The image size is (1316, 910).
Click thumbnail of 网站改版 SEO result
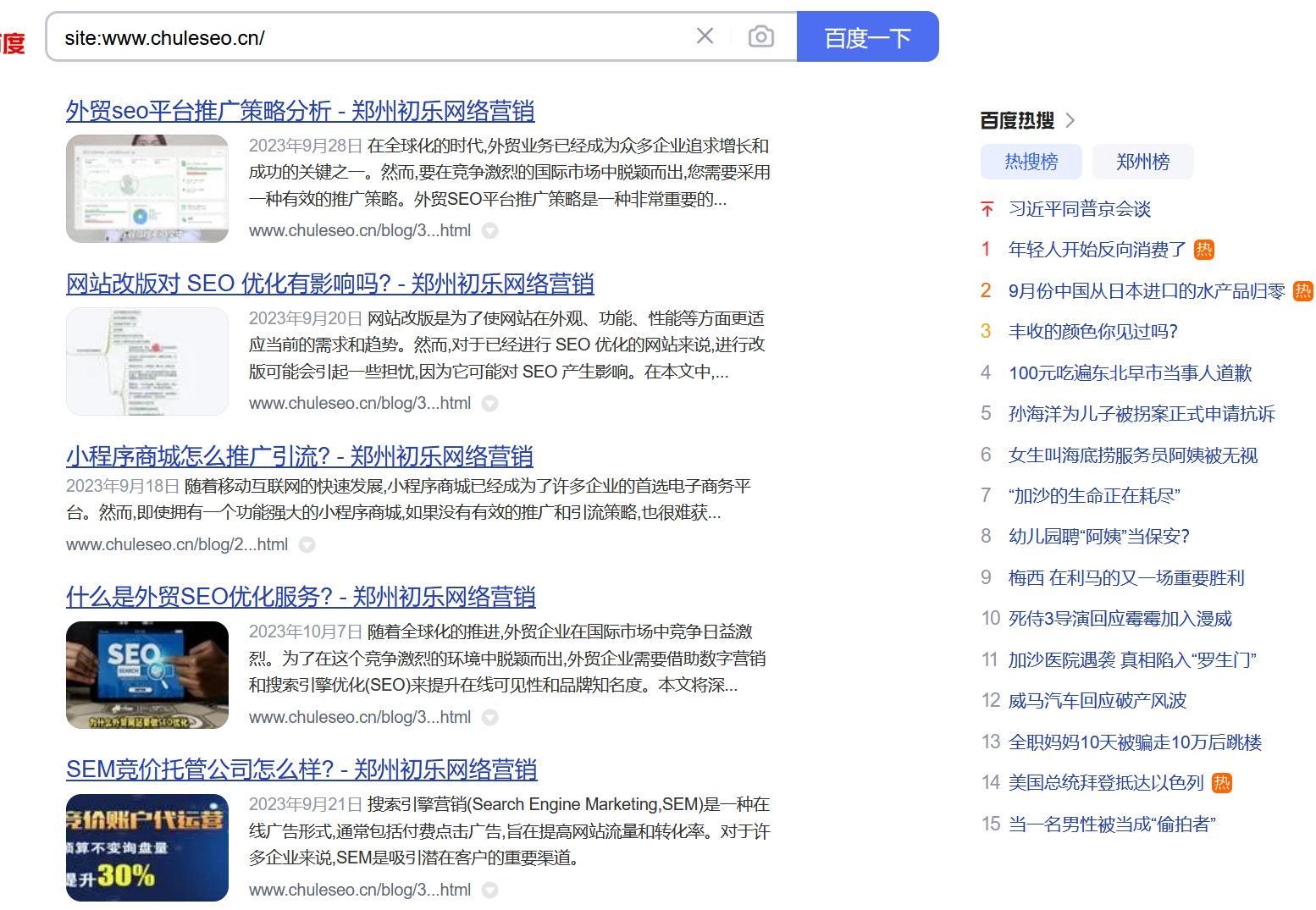click(x=147, y=361)
